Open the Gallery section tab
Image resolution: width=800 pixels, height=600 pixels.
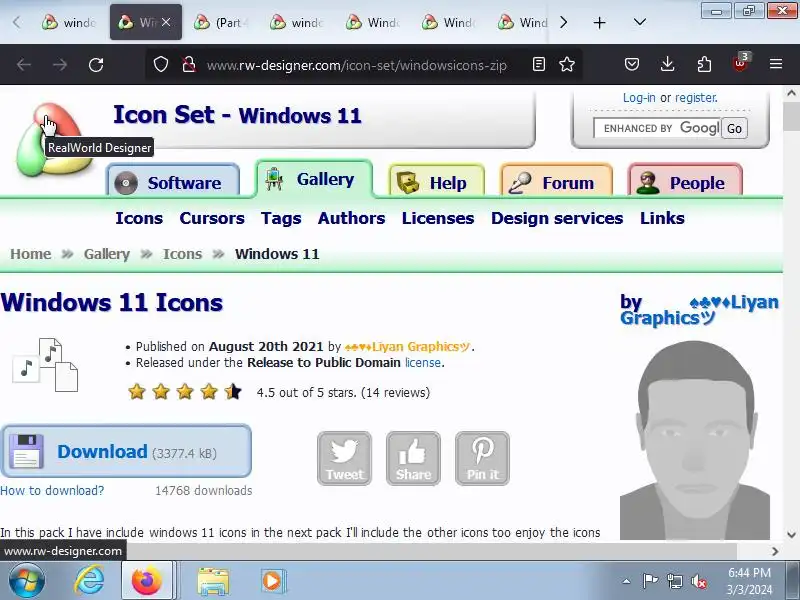click(x=314, y=179)
